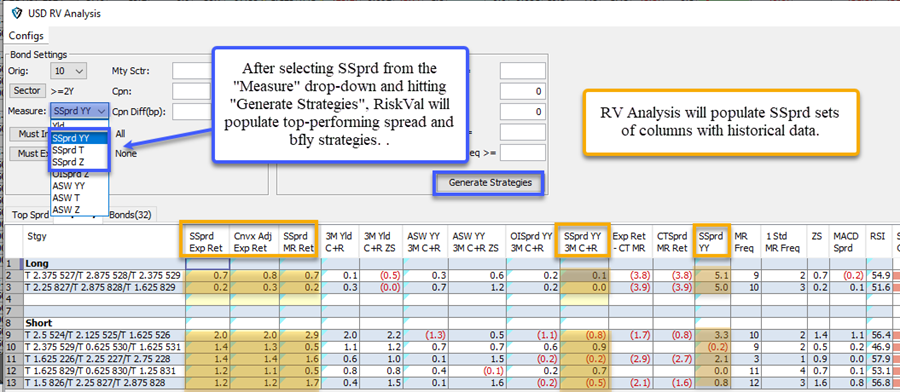The image size is (900, 392).
Task: Click the 1 Std MR Freq header
Action: [784, 242]
